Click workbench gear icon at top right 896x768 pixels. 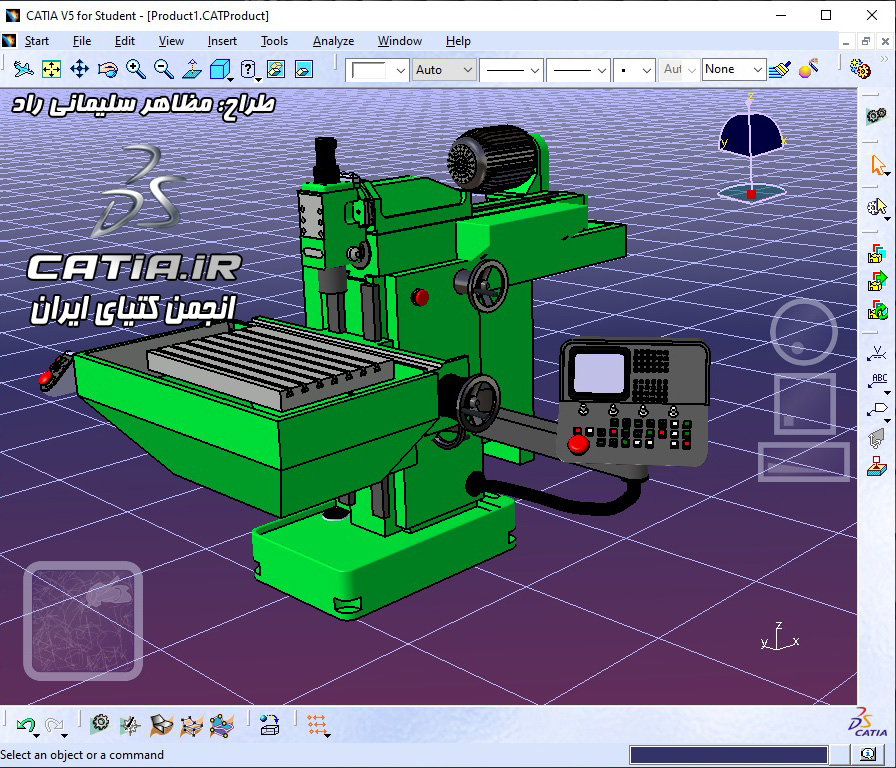click(860, 69)
